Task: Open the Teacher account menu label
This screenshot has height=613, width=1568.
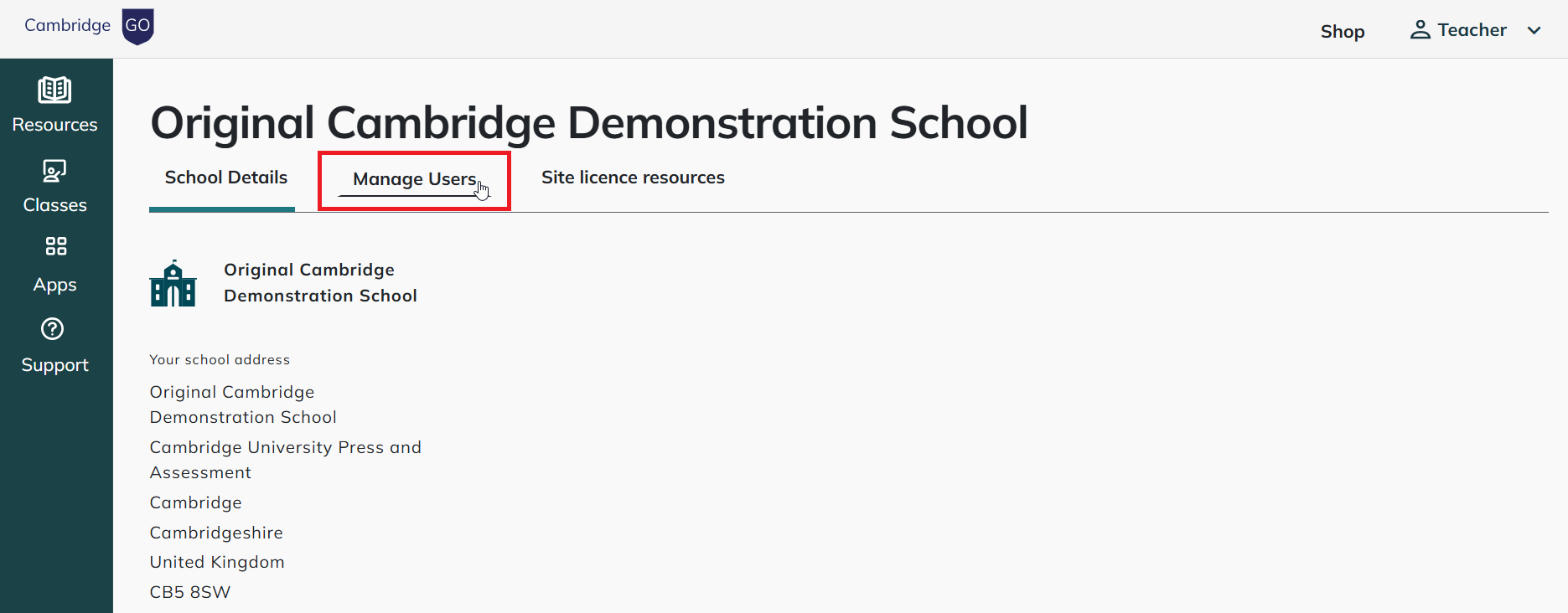Action: click(1472, 30)
